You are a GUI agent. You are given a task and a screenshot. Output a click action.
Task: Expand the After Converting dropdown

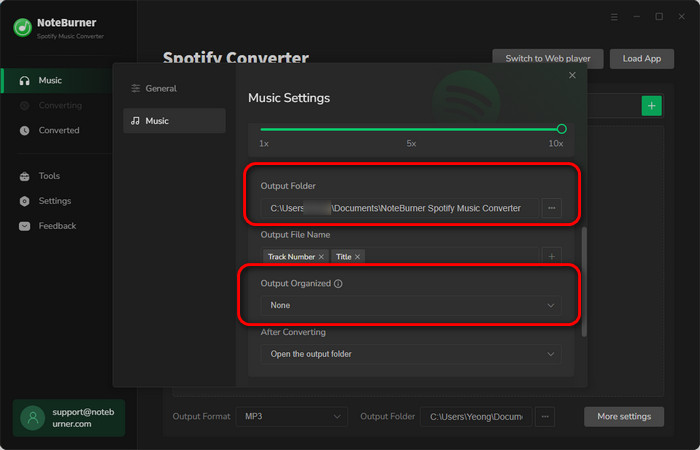coord(411,354)
